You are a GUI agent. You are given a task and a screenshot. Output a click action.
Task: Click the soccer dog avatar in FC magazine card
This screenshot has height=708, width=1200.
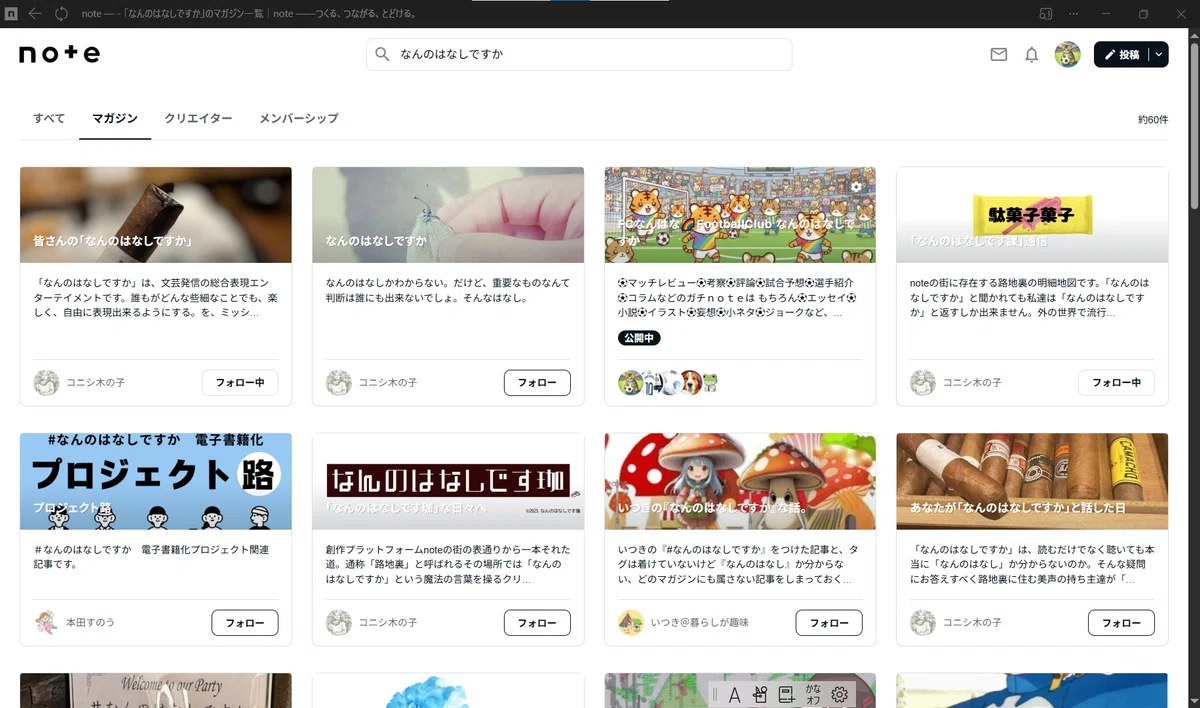[630, 383]
